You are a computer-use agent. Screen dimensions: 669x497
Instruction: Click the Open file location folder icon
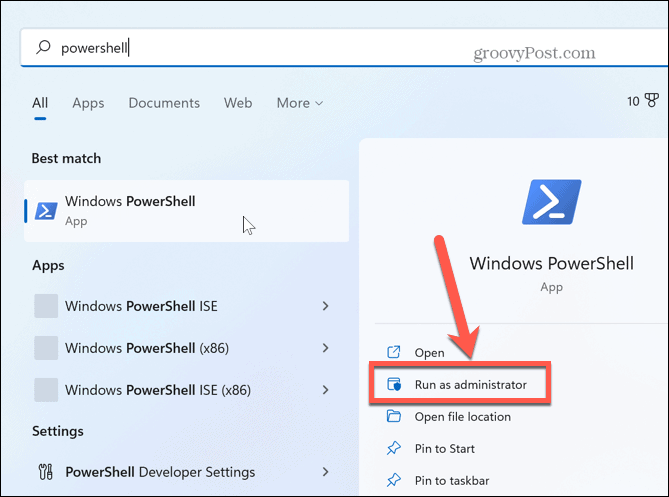394,417
